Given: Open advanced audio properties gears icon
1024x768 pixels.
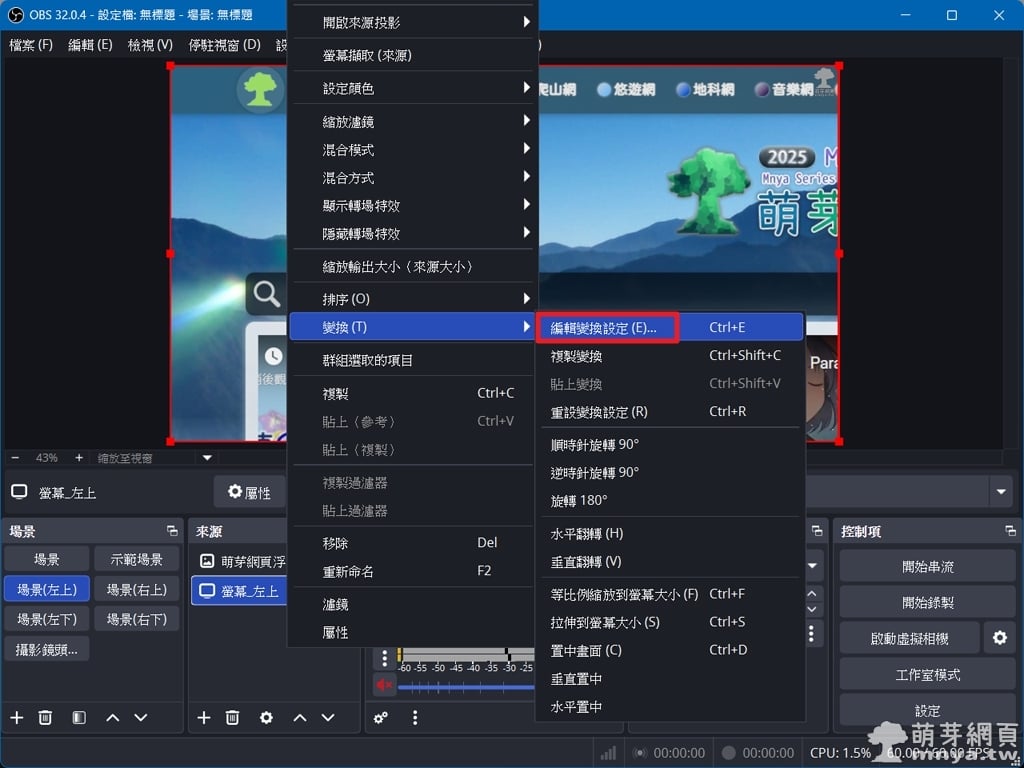Looking at the screenshot, I should click(x=381, y=717).
